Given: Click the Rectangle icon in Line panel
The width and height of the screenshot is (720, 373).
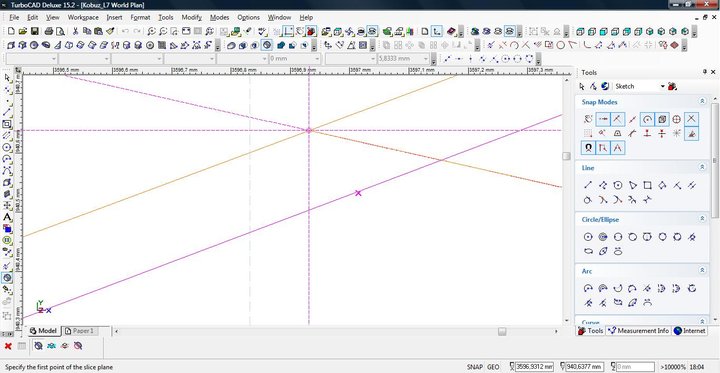Looking at the screenshot, I should [647, 186].
